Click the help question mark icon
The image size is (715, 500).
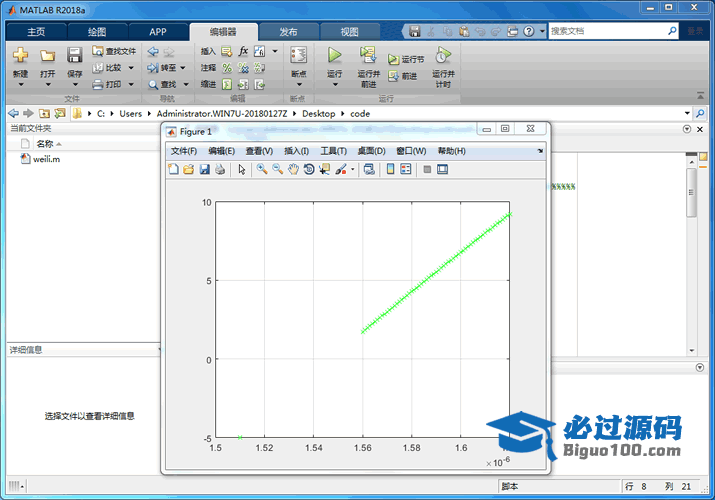coord(528,31)
